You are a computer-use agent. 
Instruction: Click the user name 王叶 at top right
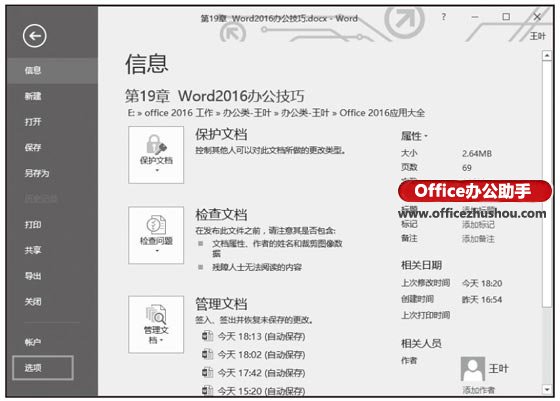click(538, 36)
